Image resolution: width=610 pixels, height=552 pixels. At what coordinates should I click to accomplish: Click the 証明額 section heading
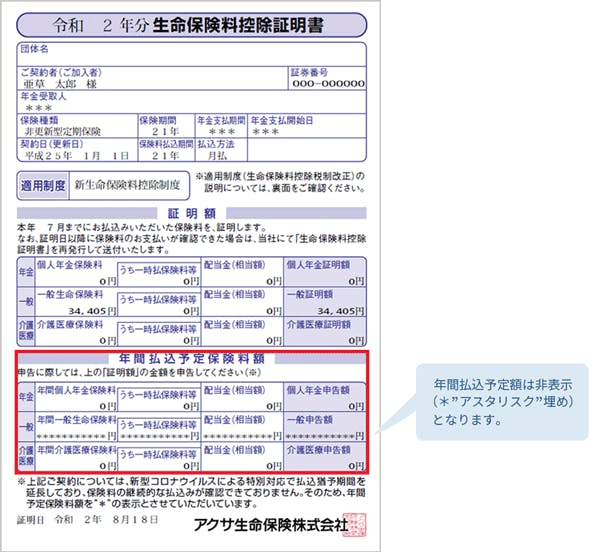(x=191, y=213)
